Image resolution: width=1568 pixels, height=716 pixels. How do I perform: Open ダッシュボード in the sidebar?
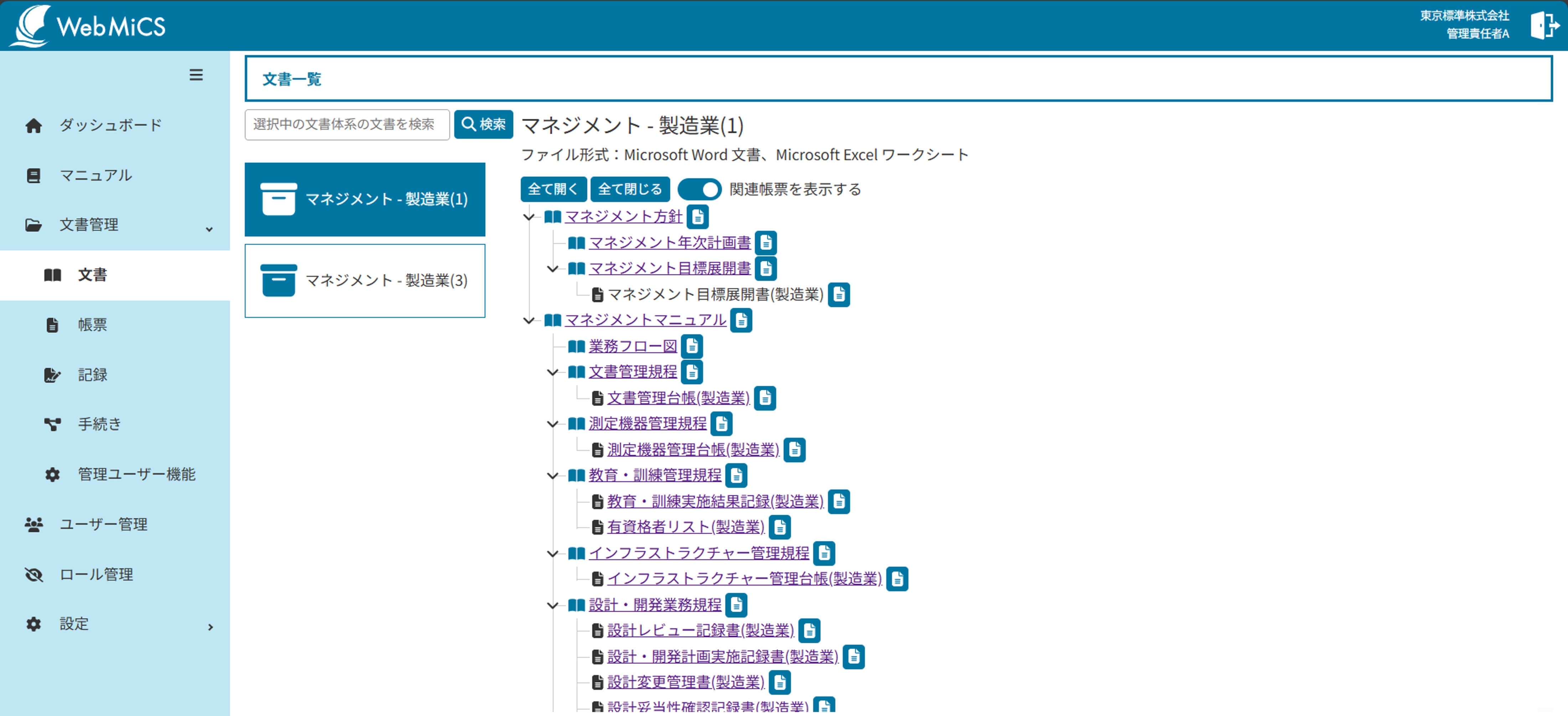point(109,125)
